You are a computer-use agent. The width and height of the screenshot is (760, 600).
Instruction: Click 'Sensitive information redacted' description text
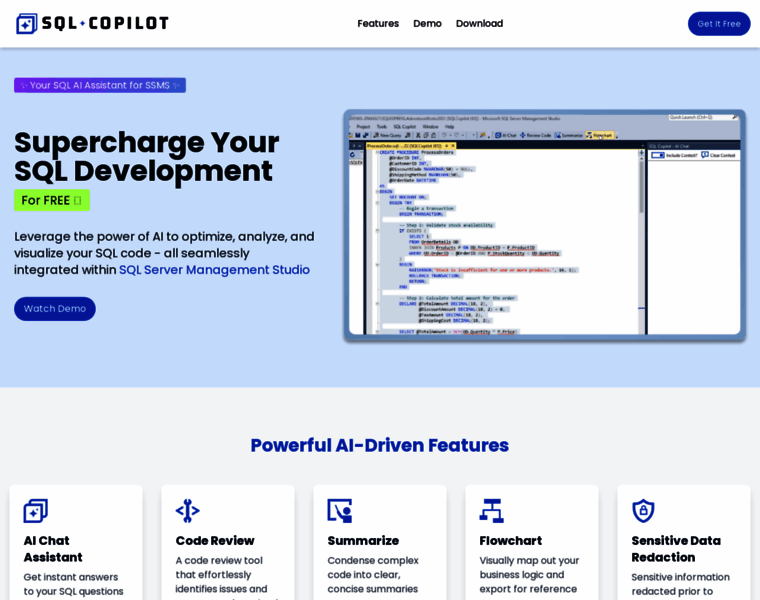tap(681, 584)
